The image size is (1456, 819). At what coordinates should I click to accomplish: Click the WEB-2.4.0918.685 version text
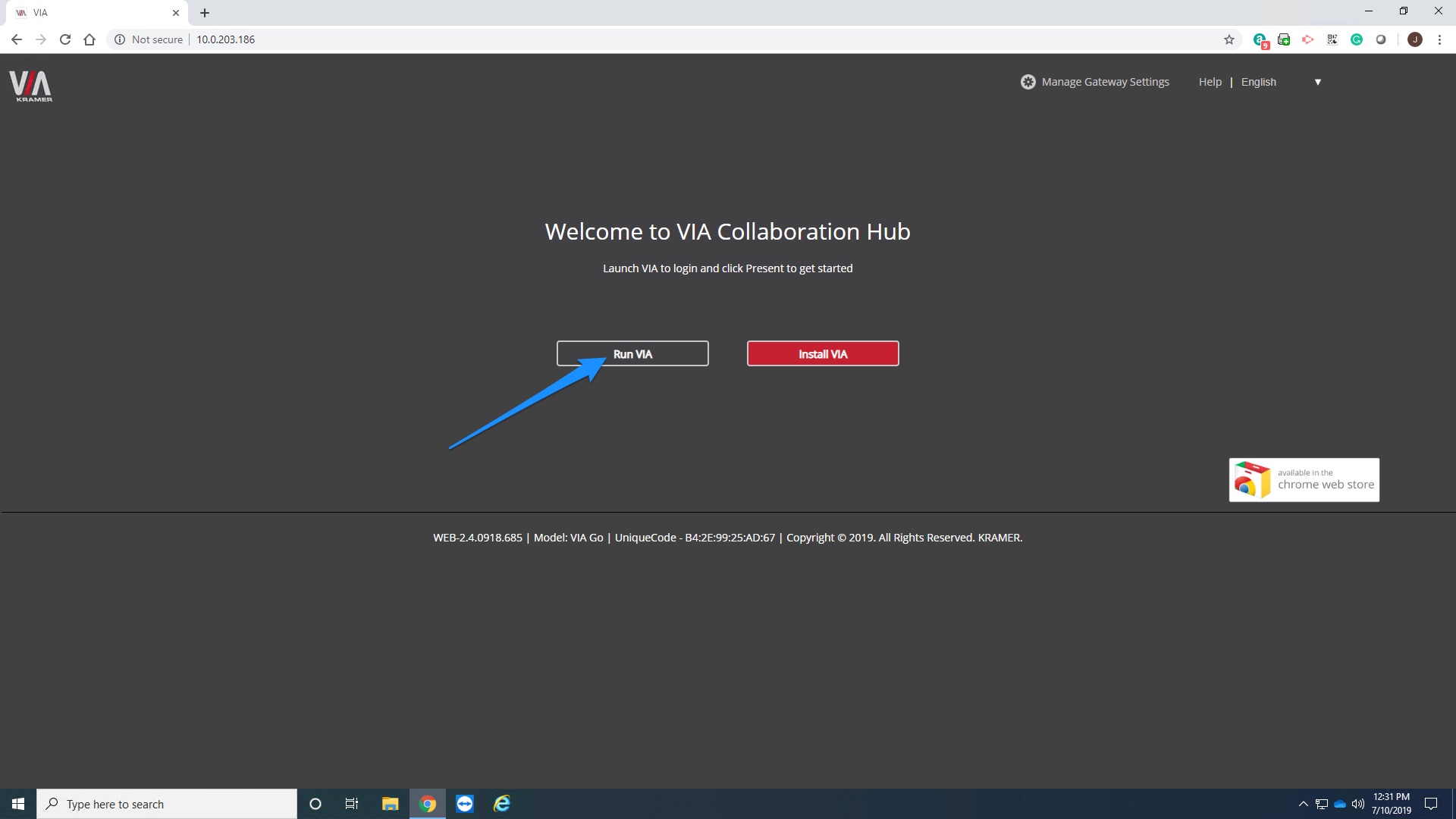click(x=478, y=538)
